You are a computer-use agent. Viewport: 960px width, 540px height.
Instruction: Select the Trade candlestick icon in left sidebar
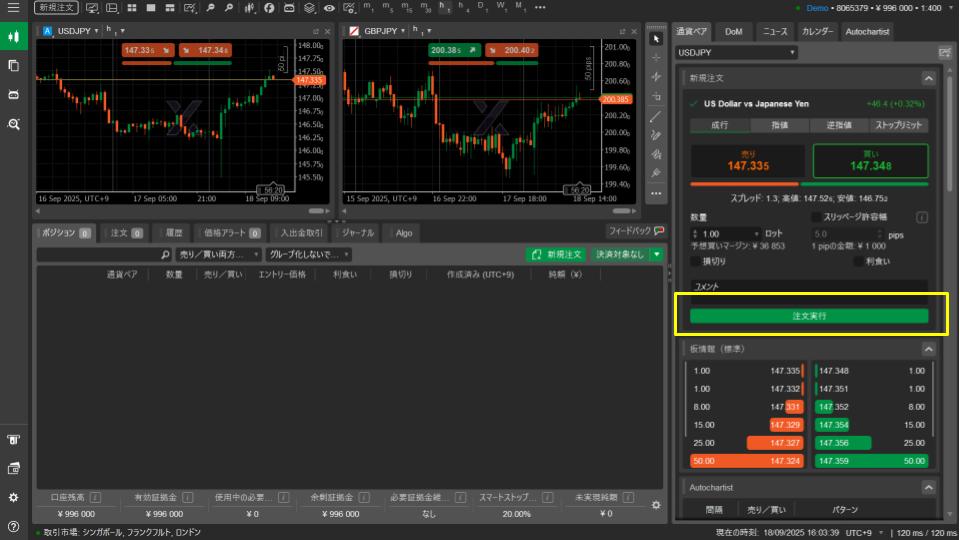click(x=13, y=36)
